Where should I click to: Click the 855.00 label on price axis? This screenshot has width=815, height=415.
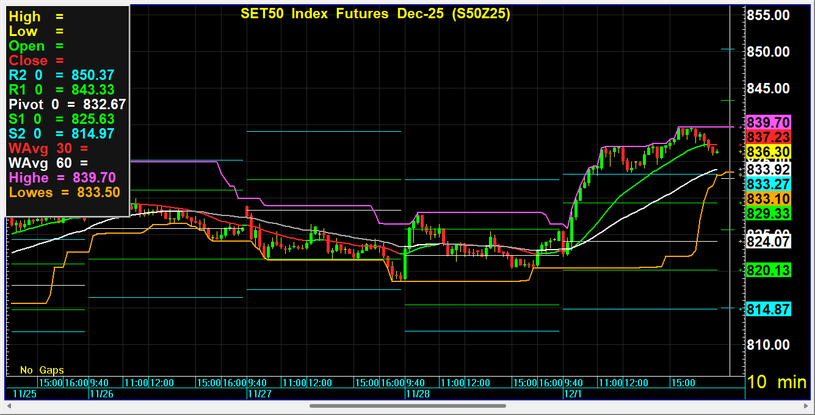click(770, 16)
